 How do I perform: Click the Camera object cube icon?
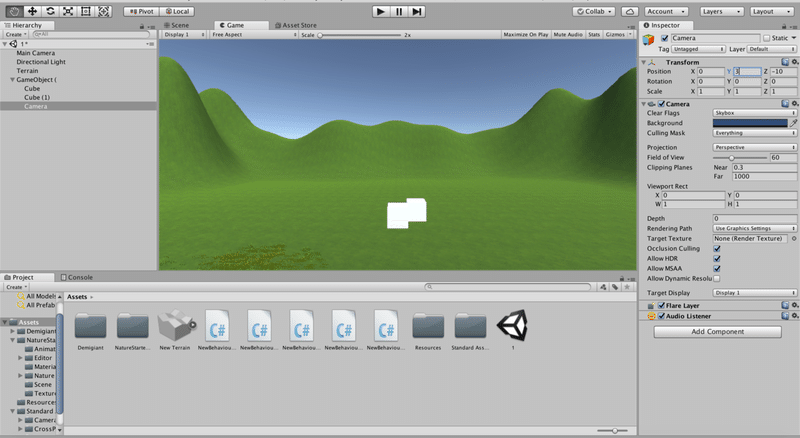coord(648,39)
